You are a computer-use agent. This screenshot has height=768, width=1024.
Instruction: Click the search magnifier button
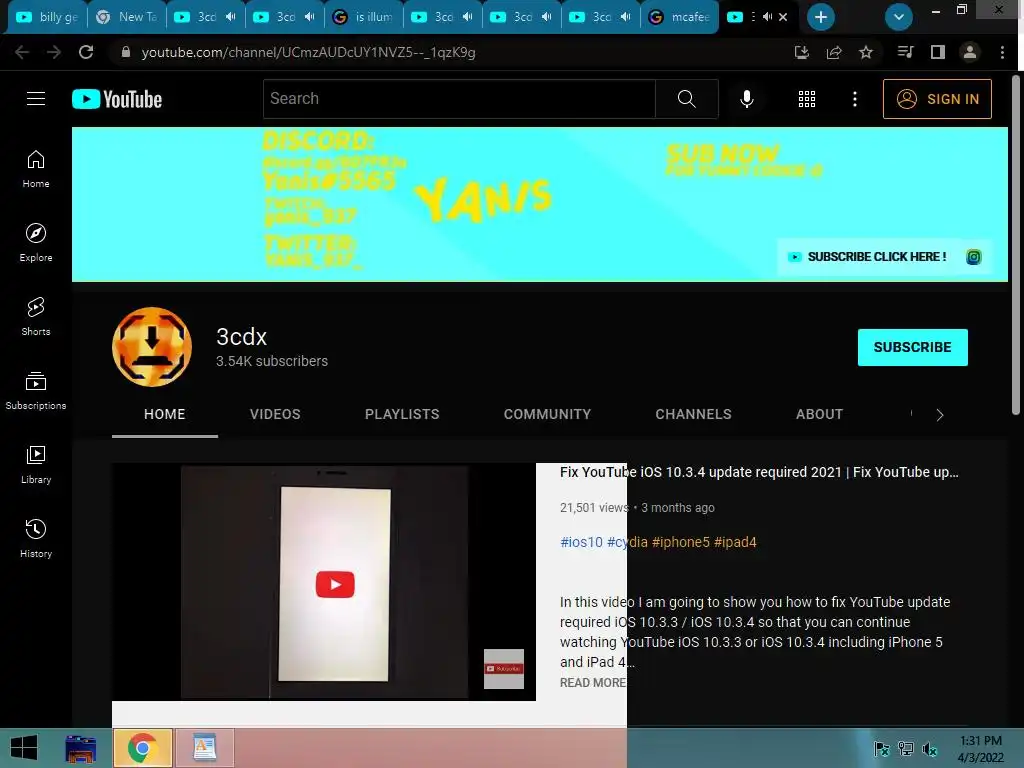pos(686,99)
